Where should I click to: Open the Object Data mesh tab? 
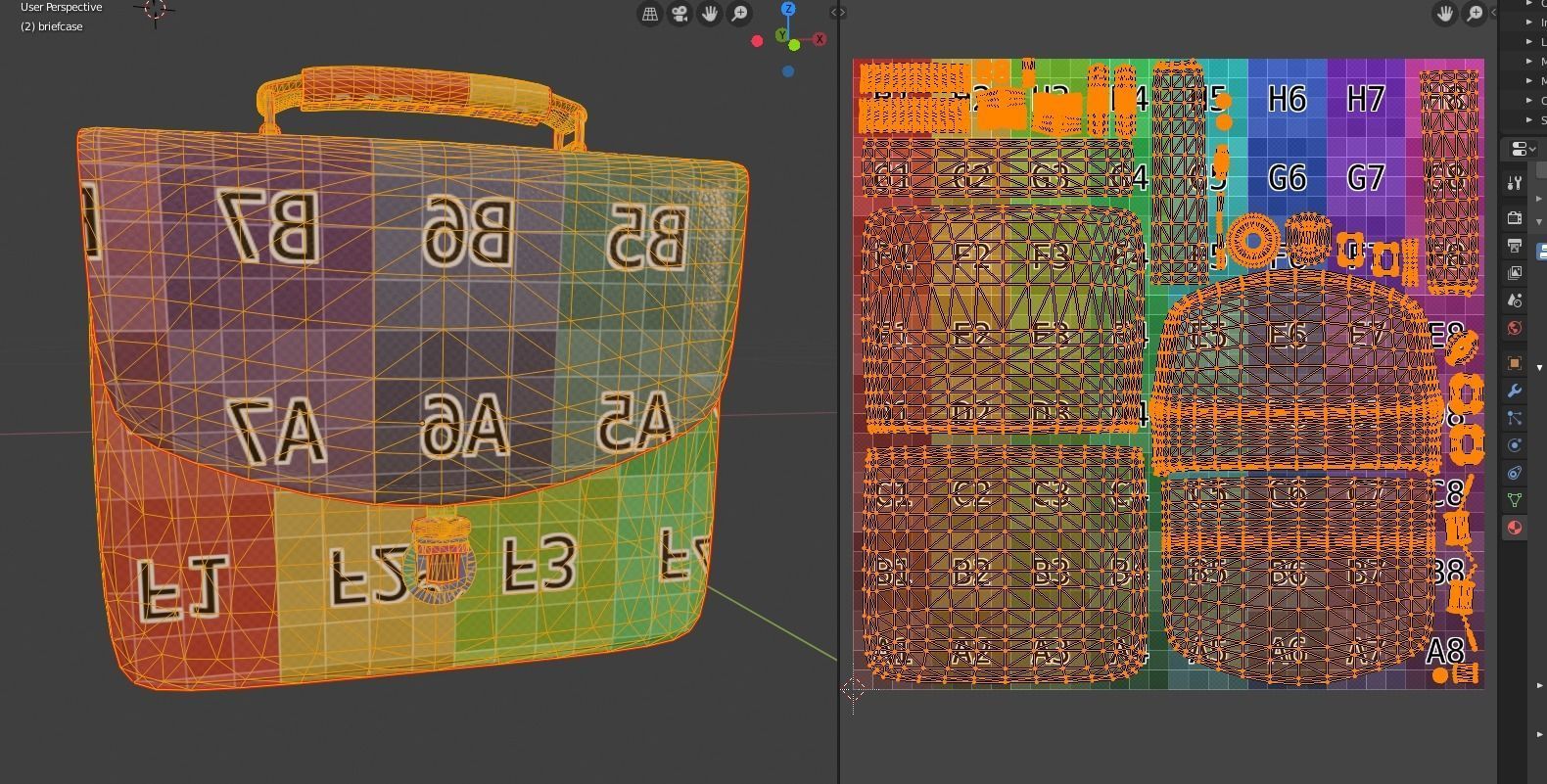click(1515, 500)
